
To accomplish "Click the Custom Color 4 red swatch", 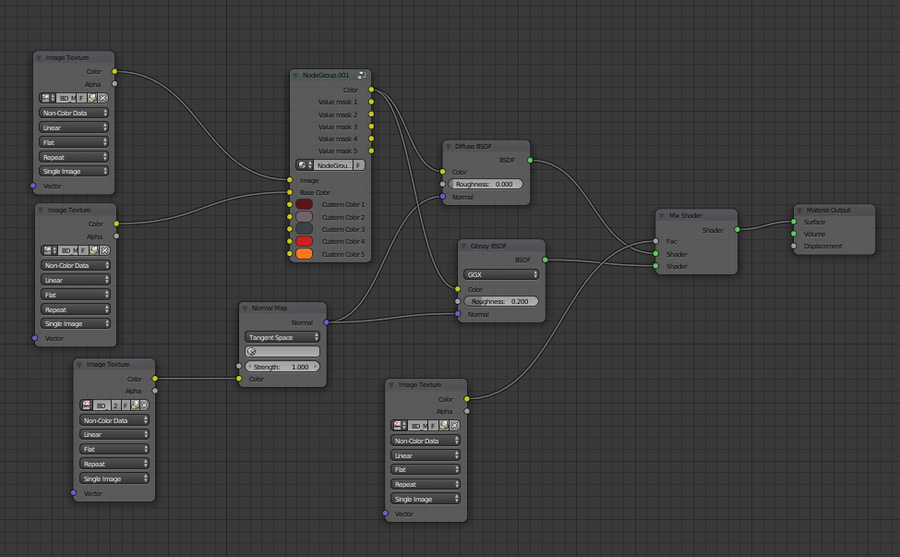I will pyautogui.click(x=304, y=241).
